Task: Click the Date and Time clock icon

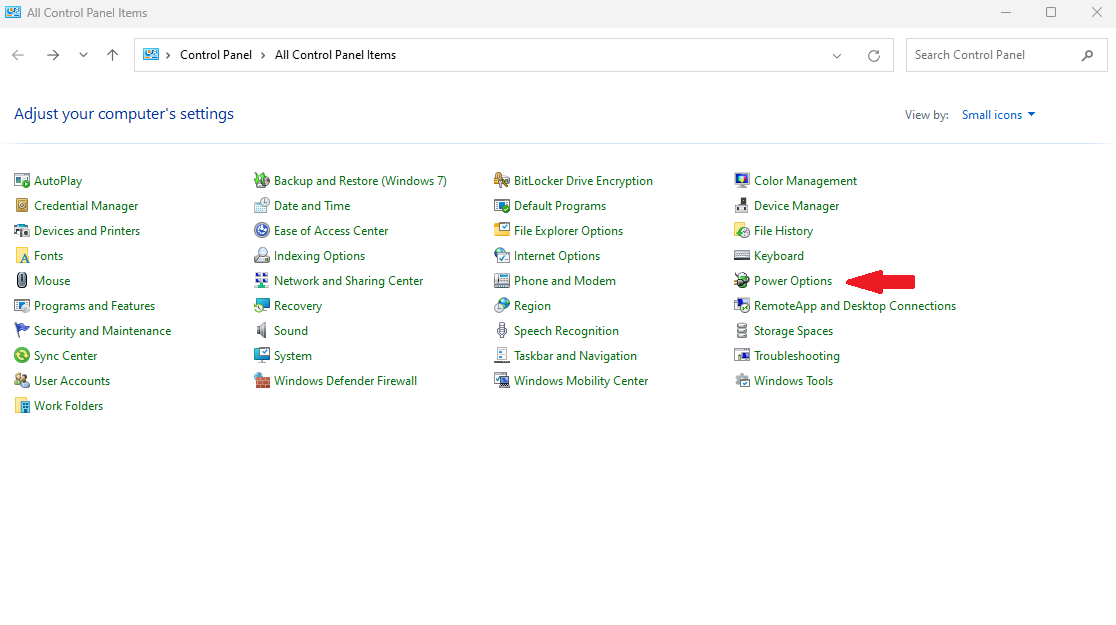Action: [x=262, y=206]
